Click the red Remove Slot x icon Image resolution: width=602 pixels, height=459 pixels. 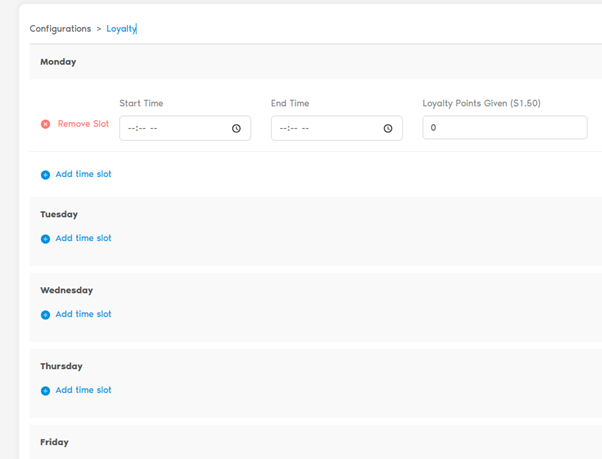pyautogui.click(x=45, y=124)
